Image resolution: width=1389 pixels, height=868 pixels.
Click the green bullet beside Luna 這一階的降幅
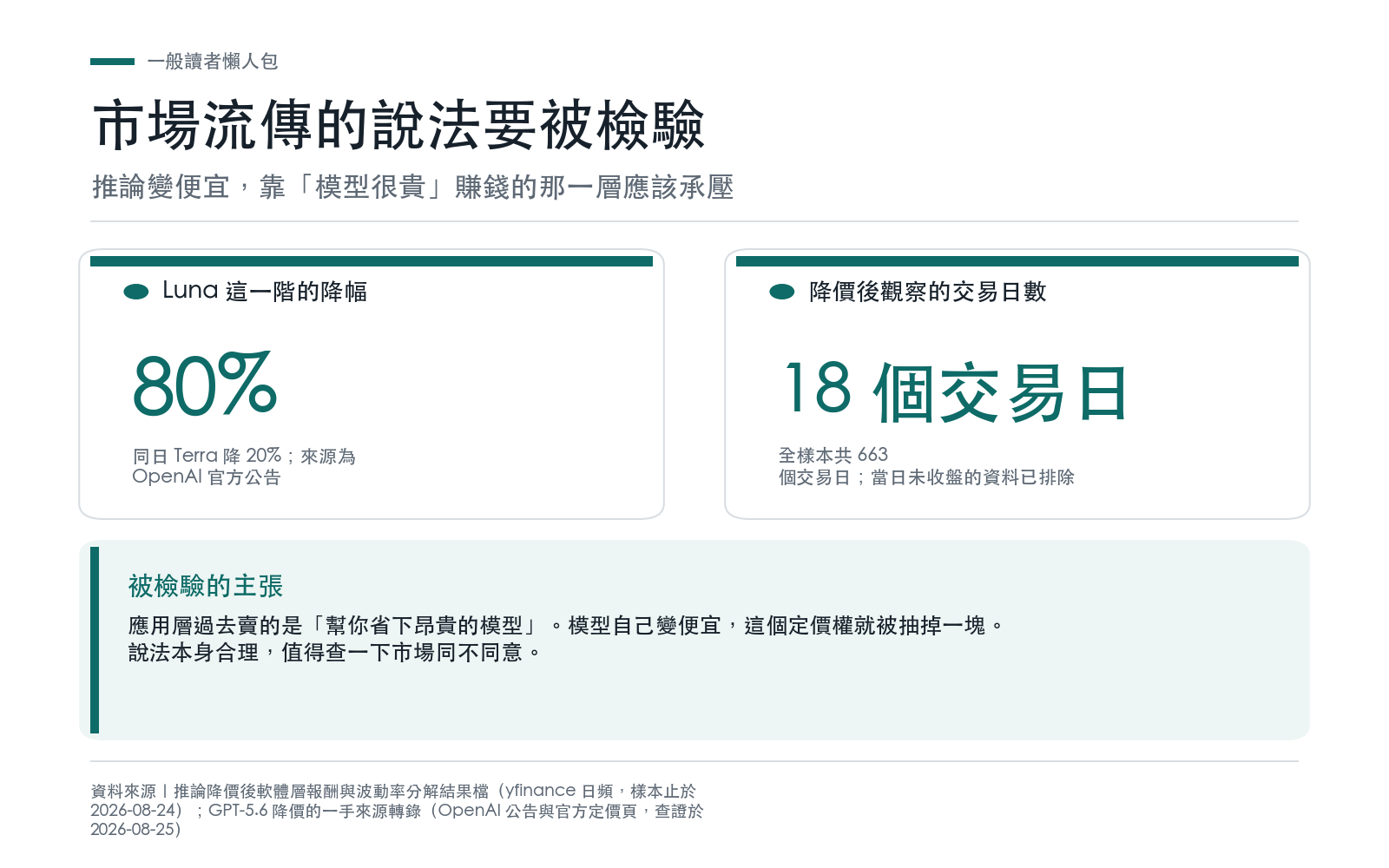(x=136, y=292)
